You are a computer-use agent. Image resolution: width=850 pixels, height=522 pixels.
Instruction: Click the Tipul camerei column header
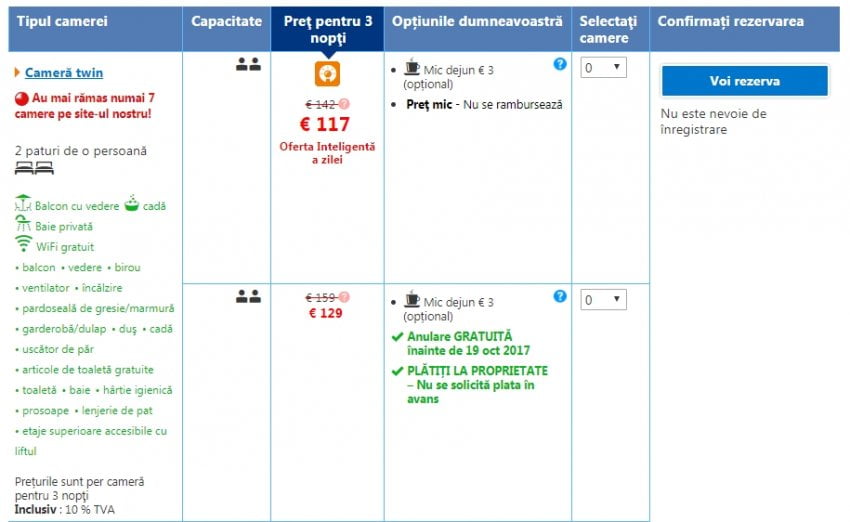(63, 21)
